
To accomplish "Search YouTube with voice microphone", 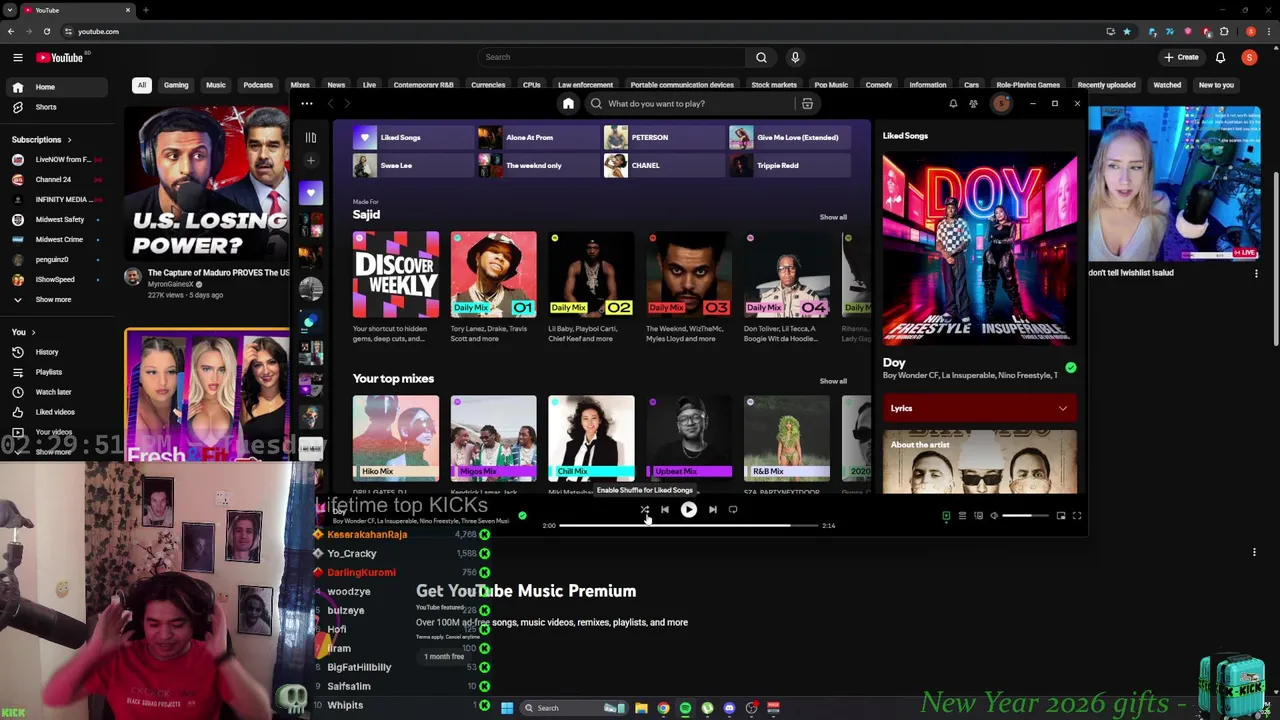I will pyautogui.click(x=795, y=57).
